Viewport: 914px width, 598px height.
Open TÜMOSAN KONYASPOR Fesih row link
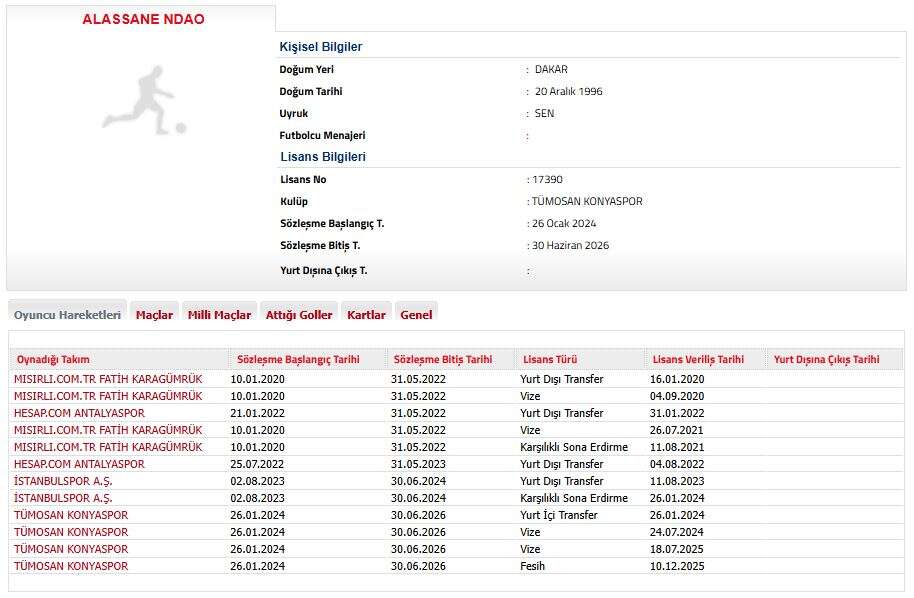(x=71, y=566)
